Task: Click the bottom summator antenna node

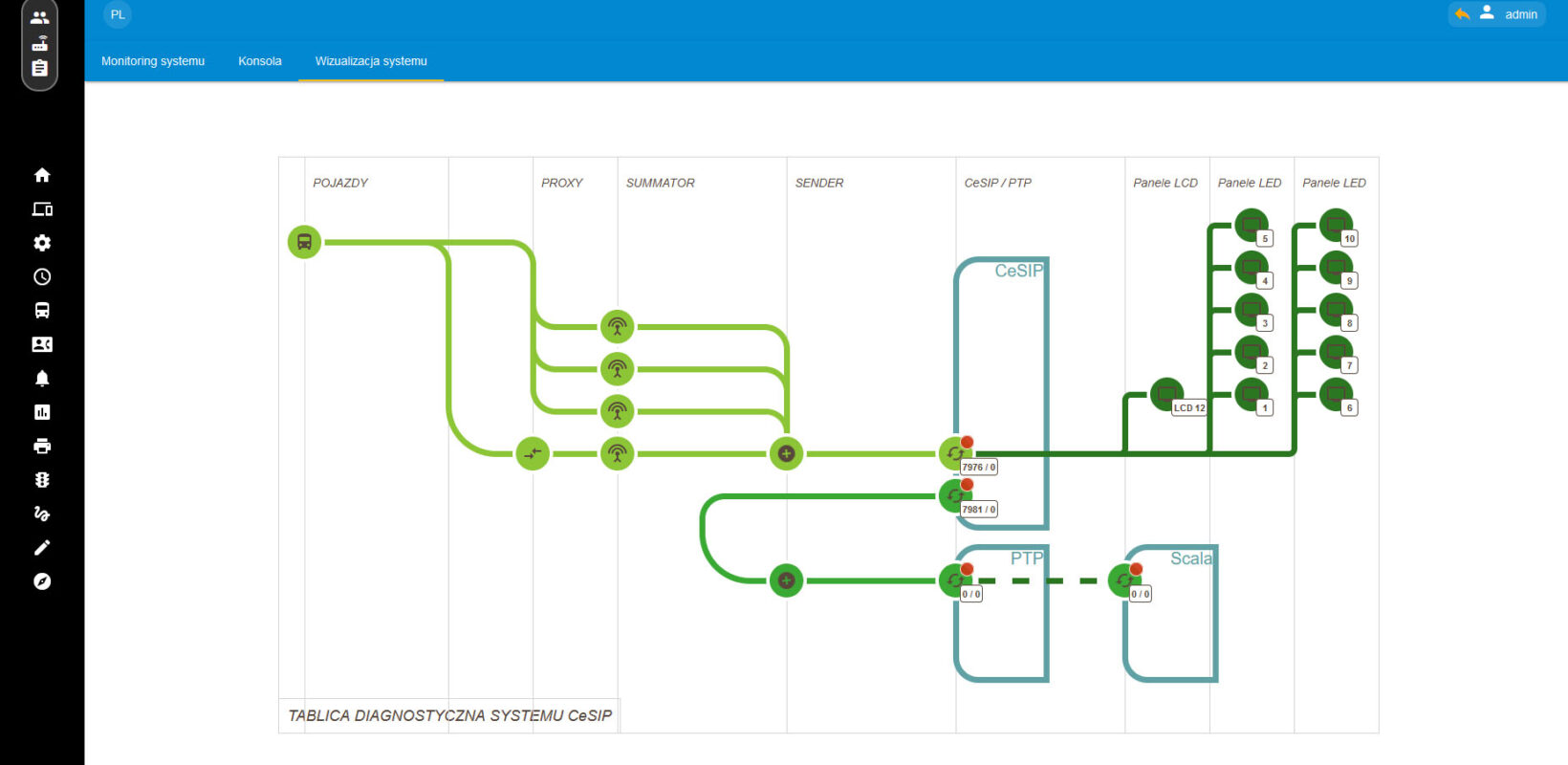Action: [618, 453]
